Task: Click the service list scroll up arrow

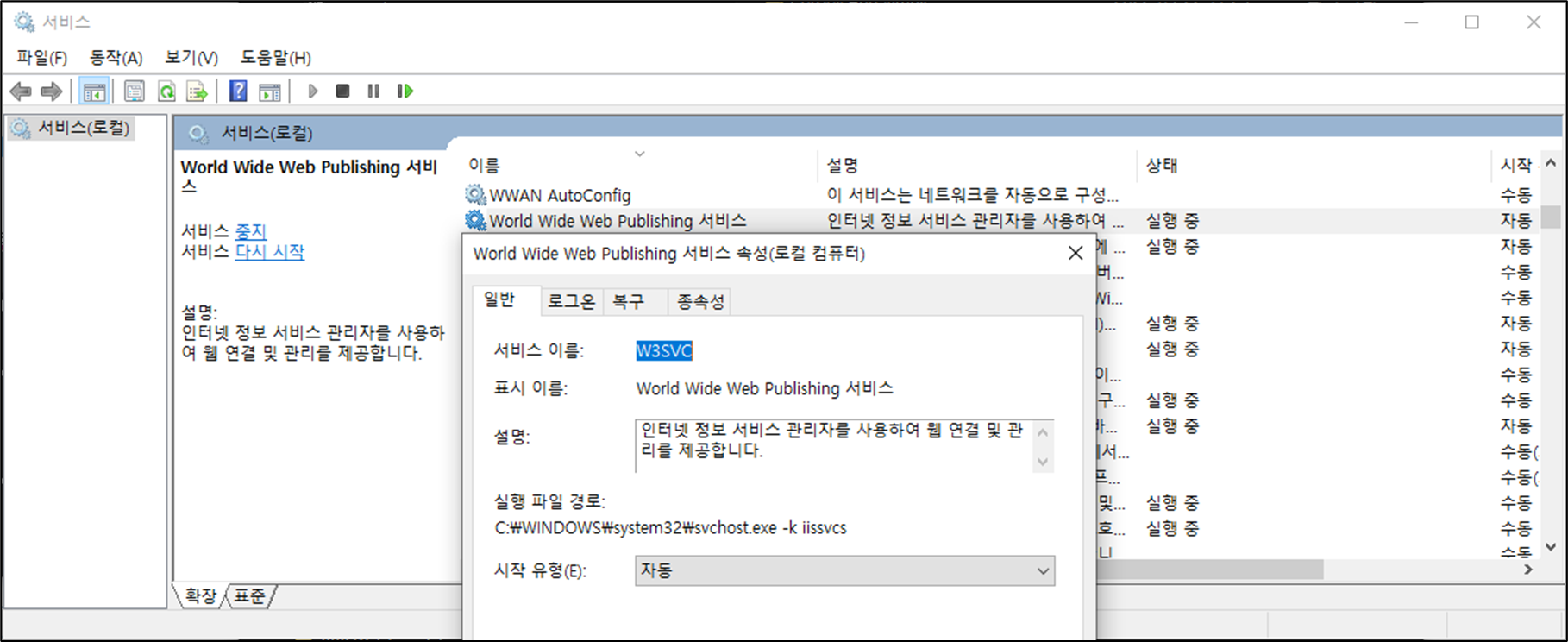Action: tap(1551, 162)
